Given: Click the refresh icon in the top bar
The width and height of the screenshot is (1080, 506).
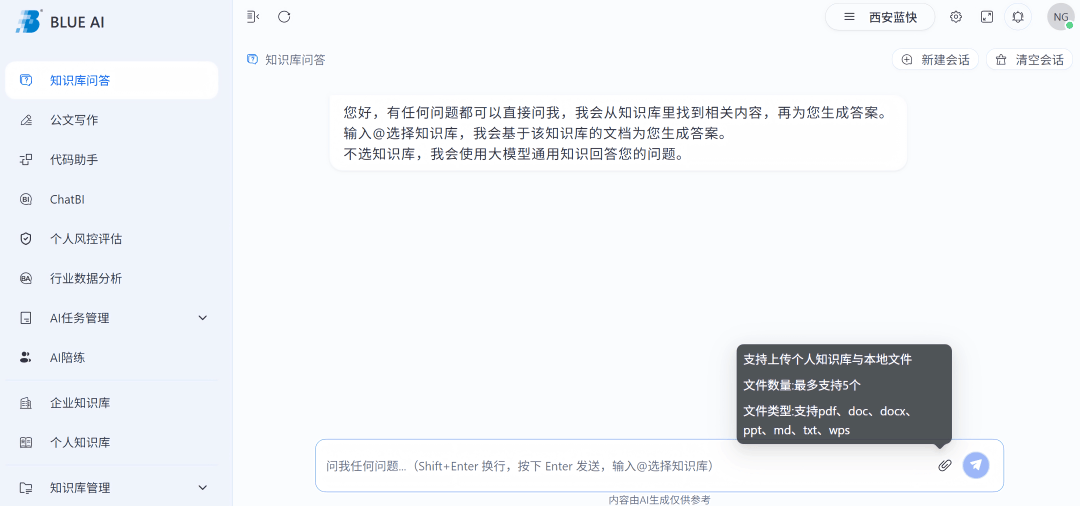Looking at the screenshot, I should pyautogui.click(x=284, y=17).
